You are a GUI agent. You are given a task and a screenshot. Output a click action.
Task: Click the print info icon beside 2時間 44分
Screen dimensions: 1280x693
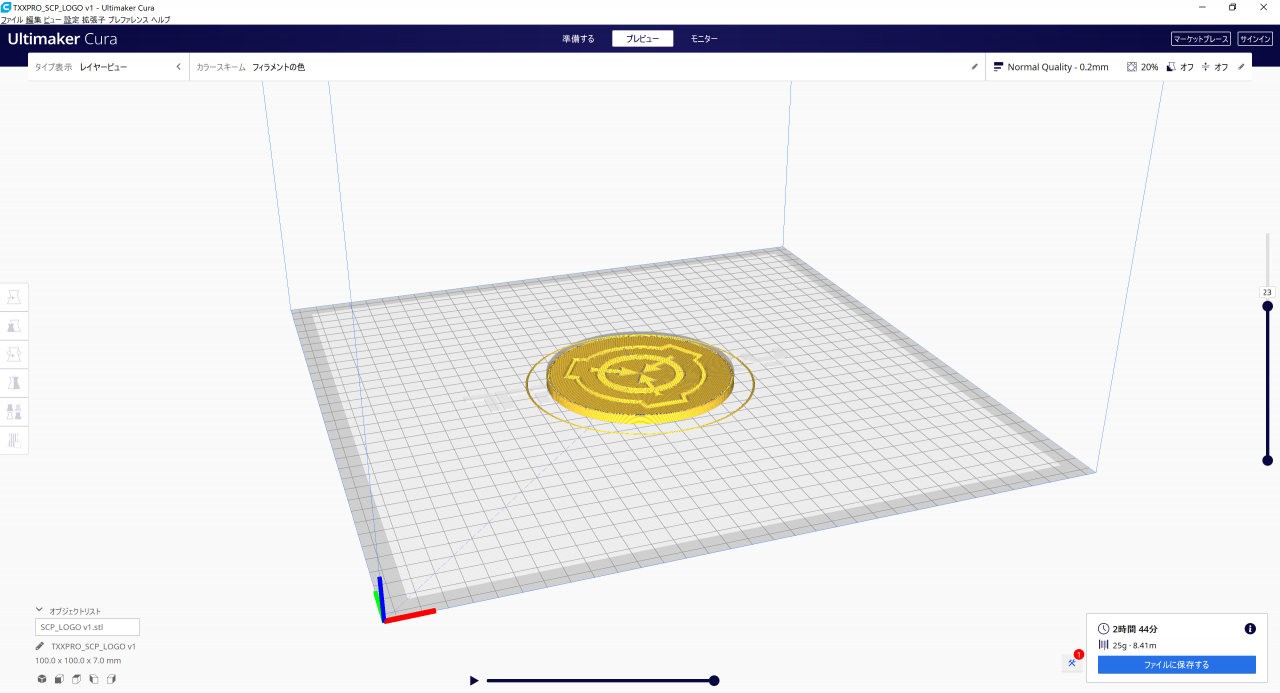click(1250, 629)
